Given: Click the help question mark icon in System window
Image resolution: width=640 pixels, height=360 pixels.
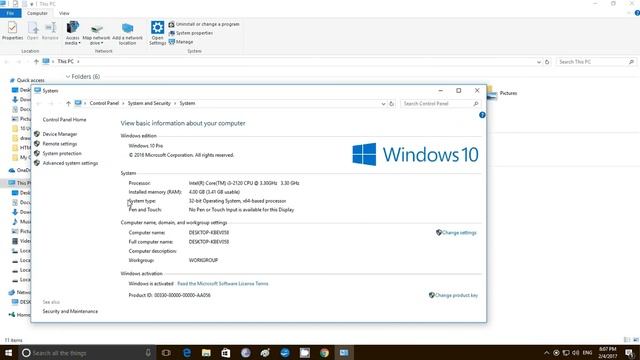Looking at the screenshot, I should point(482,115).
